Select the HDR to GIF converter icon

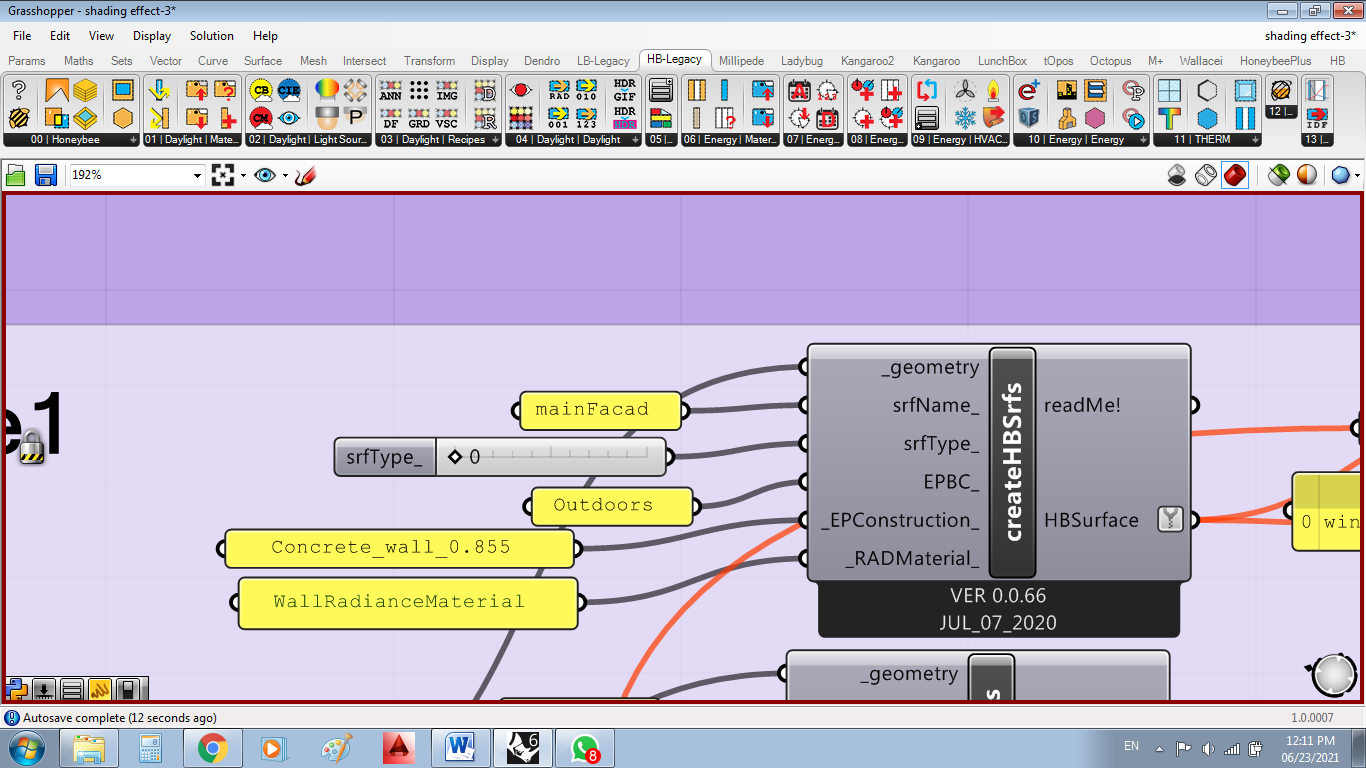click(x=625, y=90)
